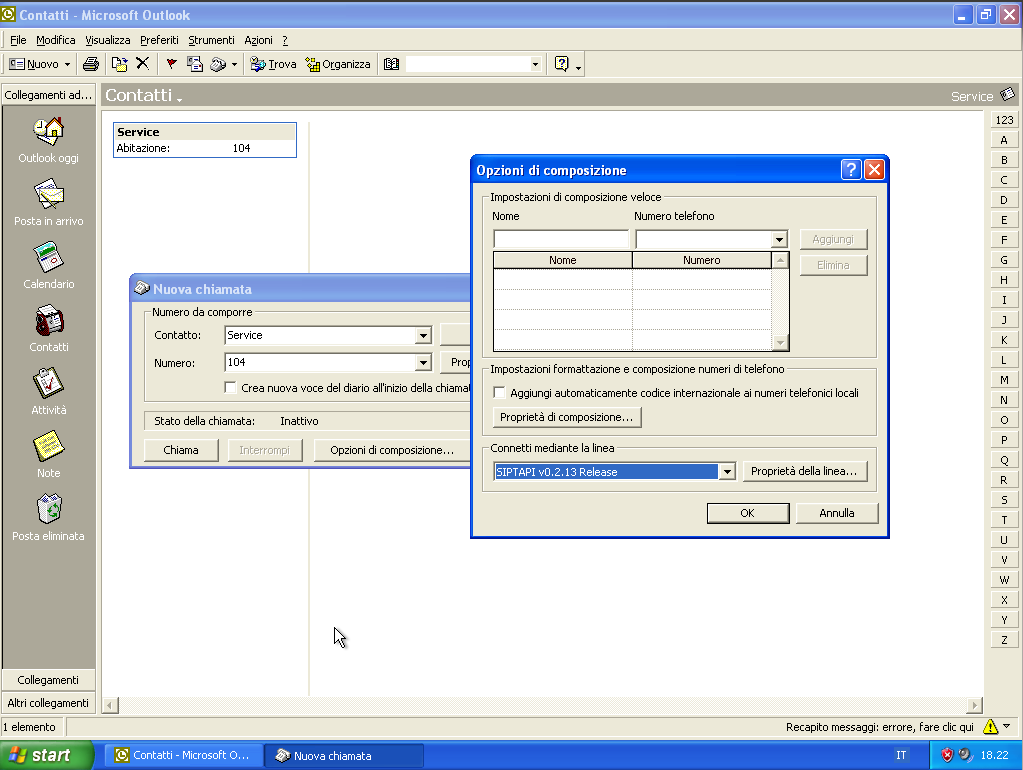
Task: Open the Visualizza menu
Action: pyautogui.click(x=108, y=40)
